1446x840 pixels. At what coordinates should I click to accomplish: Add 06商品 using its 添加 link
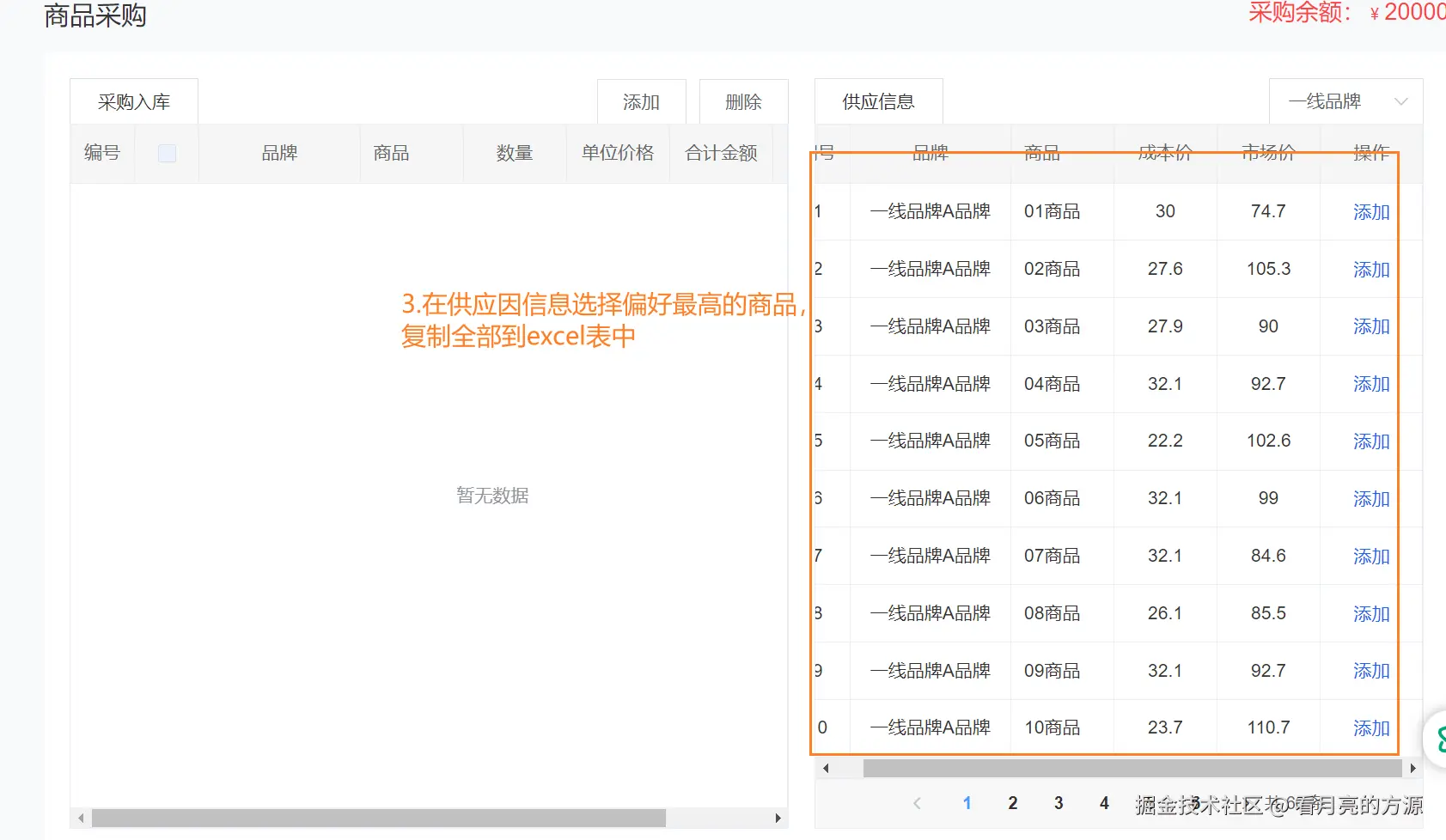[x=1371, y=498]
